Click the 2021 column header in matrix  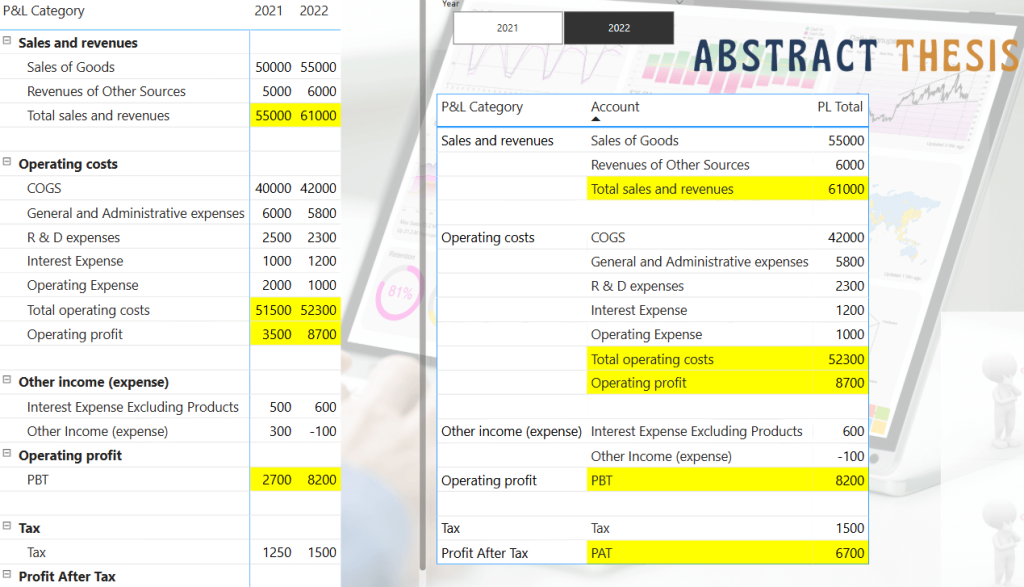(x=268, y=11)
